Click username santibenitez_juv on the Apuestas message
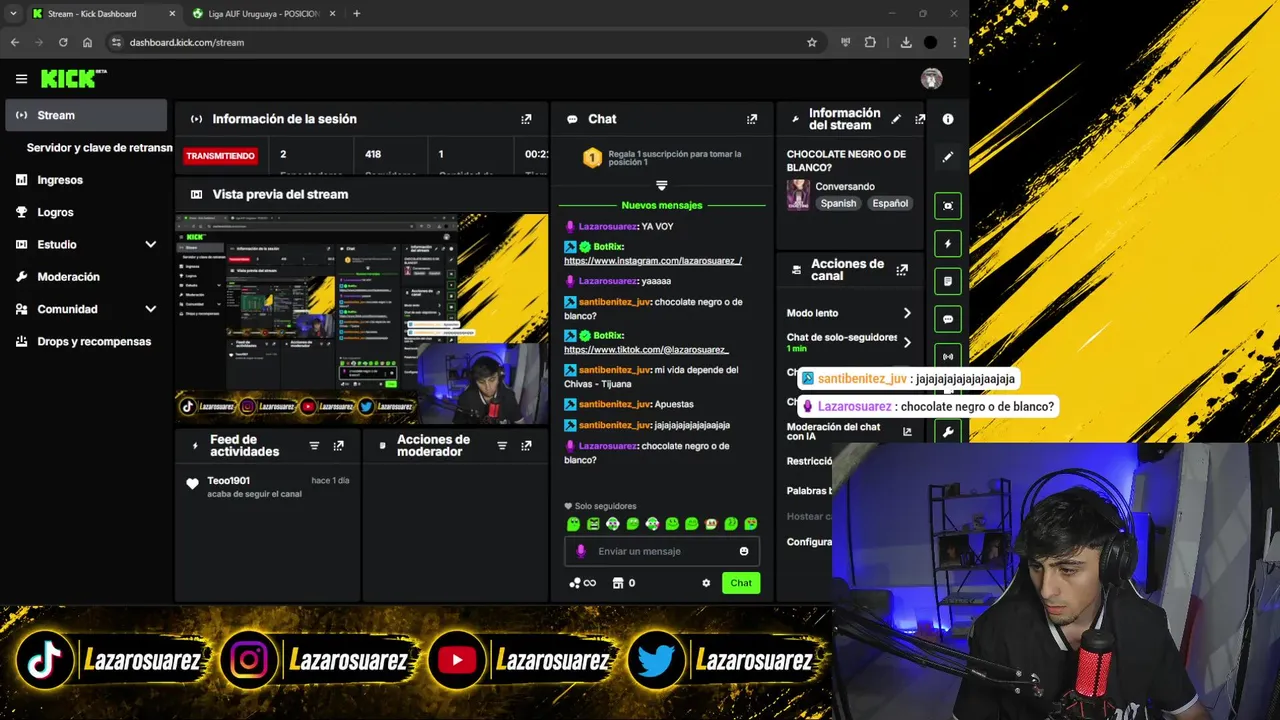This screenshot has height=720, width=1280. point(615,404)
